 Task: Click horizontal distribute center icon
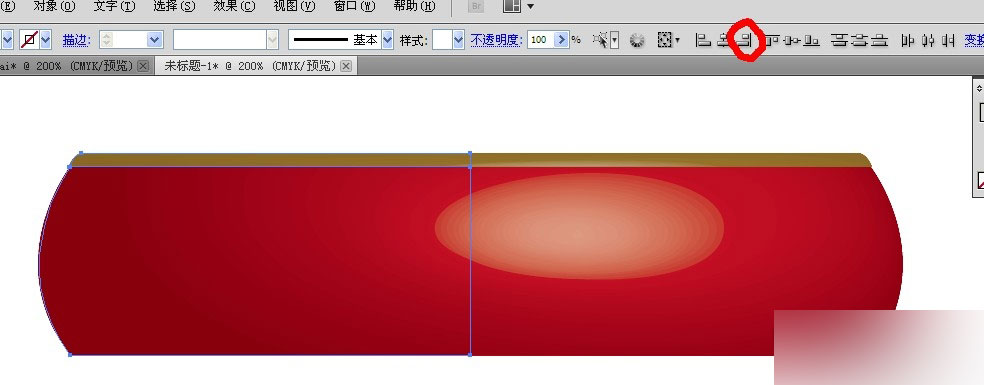coord(928,40)
